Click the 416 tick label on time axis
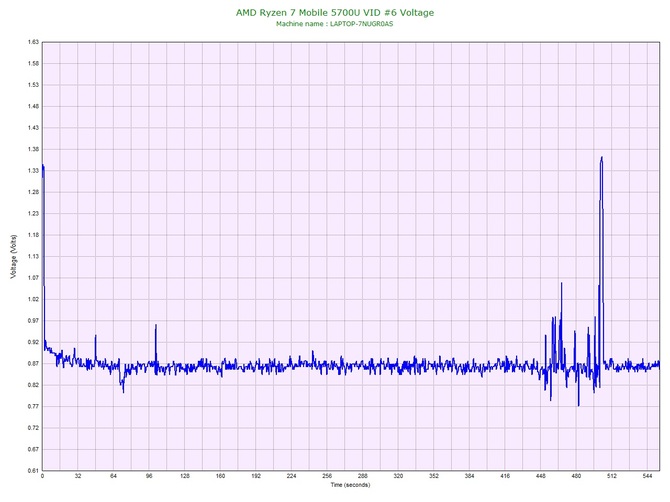 tap(505, 476)
